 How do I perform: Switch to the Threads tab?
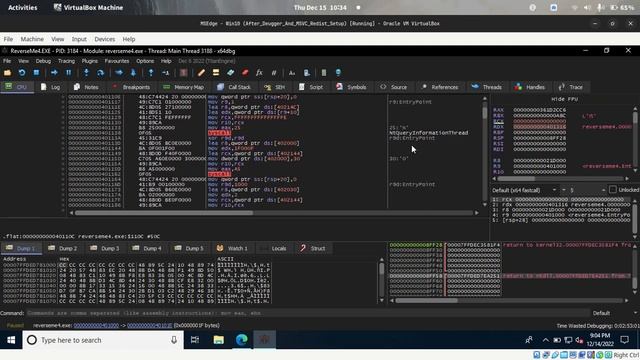coord(487,87)
